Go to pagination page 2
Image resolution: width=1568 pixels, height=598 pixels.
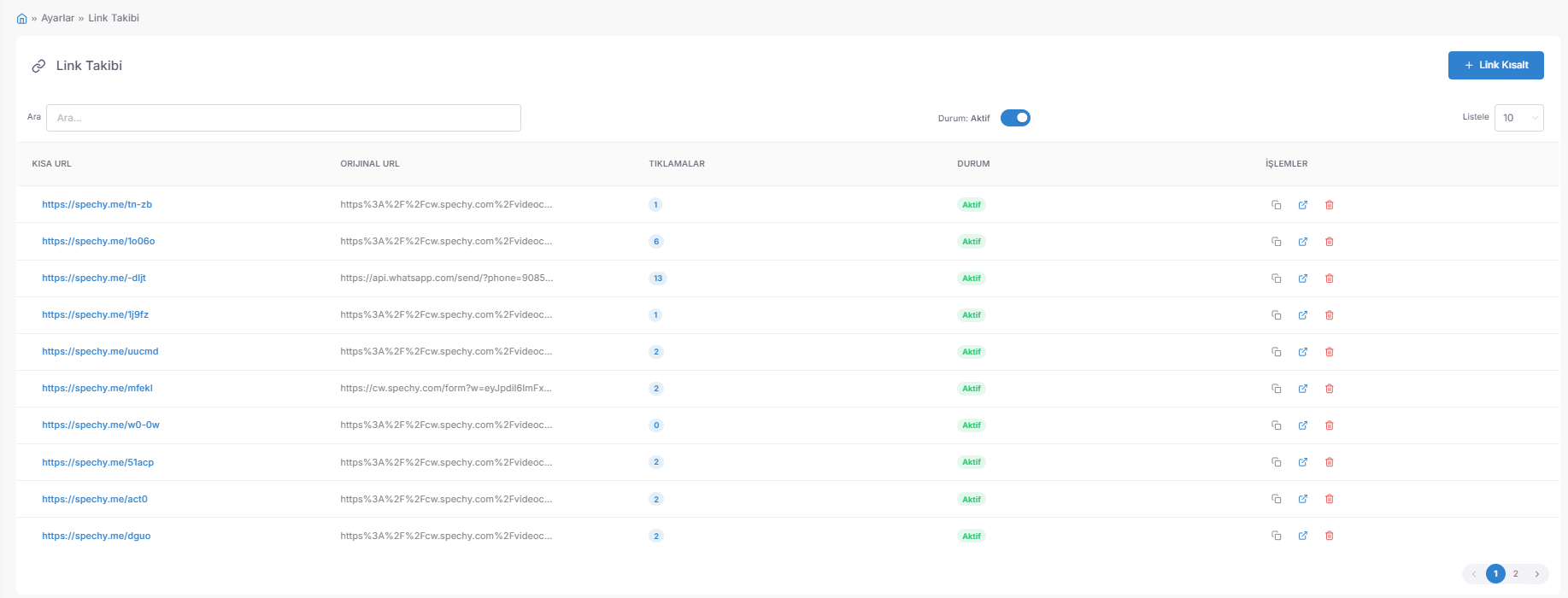pyautogui.click(x=1516, y=574)
